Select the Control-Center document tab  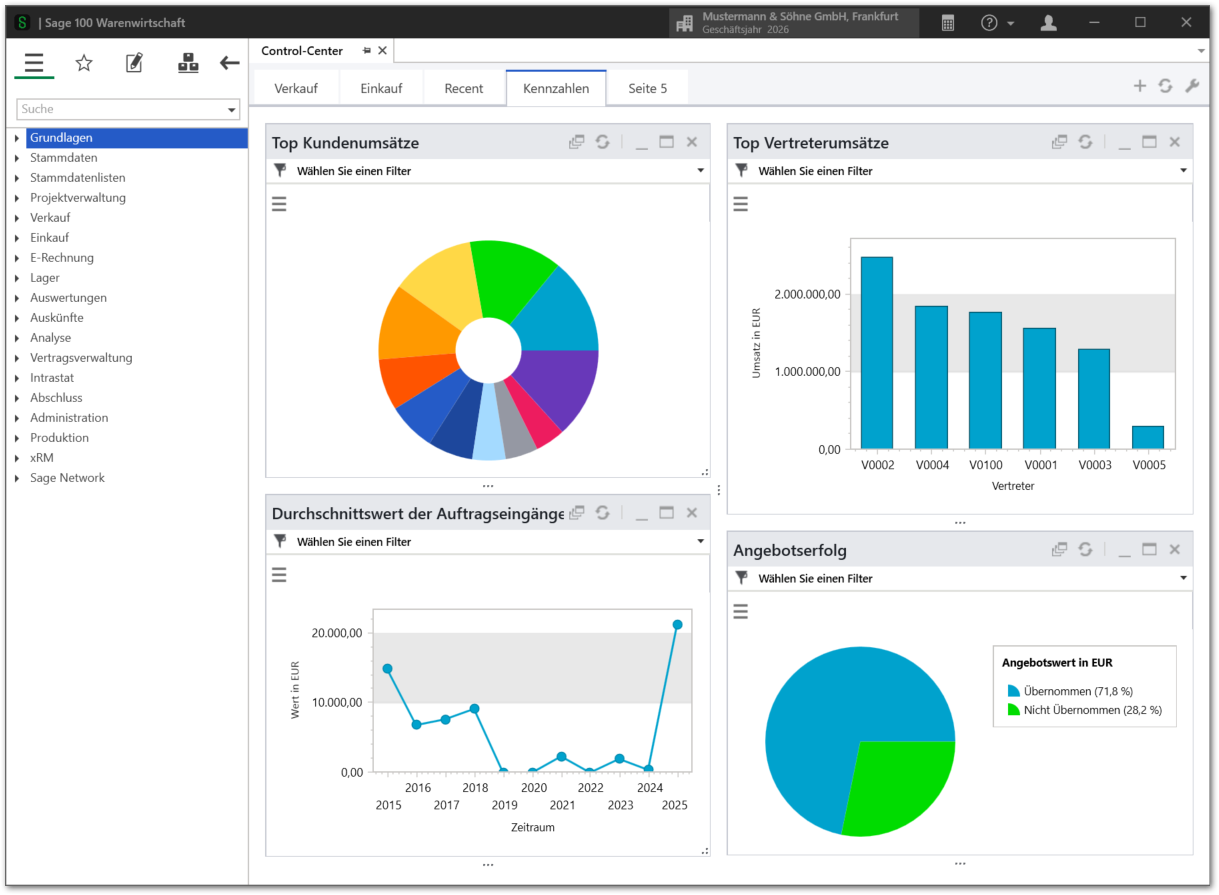tap(302, 50)
